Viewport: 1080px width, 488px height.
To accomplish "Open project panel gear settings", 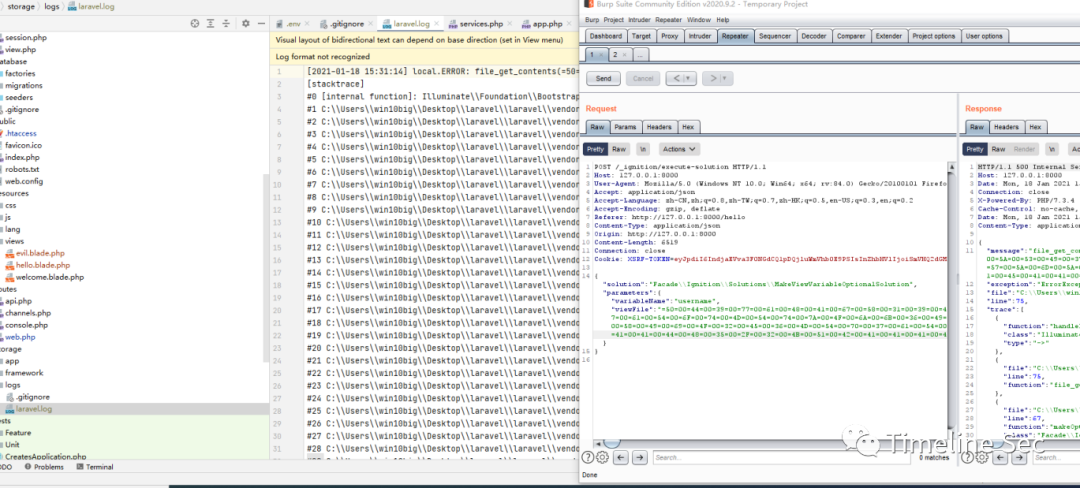I will (246, 23).
